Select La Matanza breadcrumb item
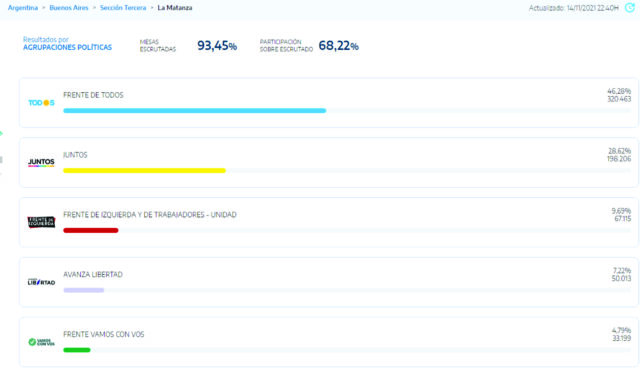This screenshot has height=370, width=640. point(175,8)
